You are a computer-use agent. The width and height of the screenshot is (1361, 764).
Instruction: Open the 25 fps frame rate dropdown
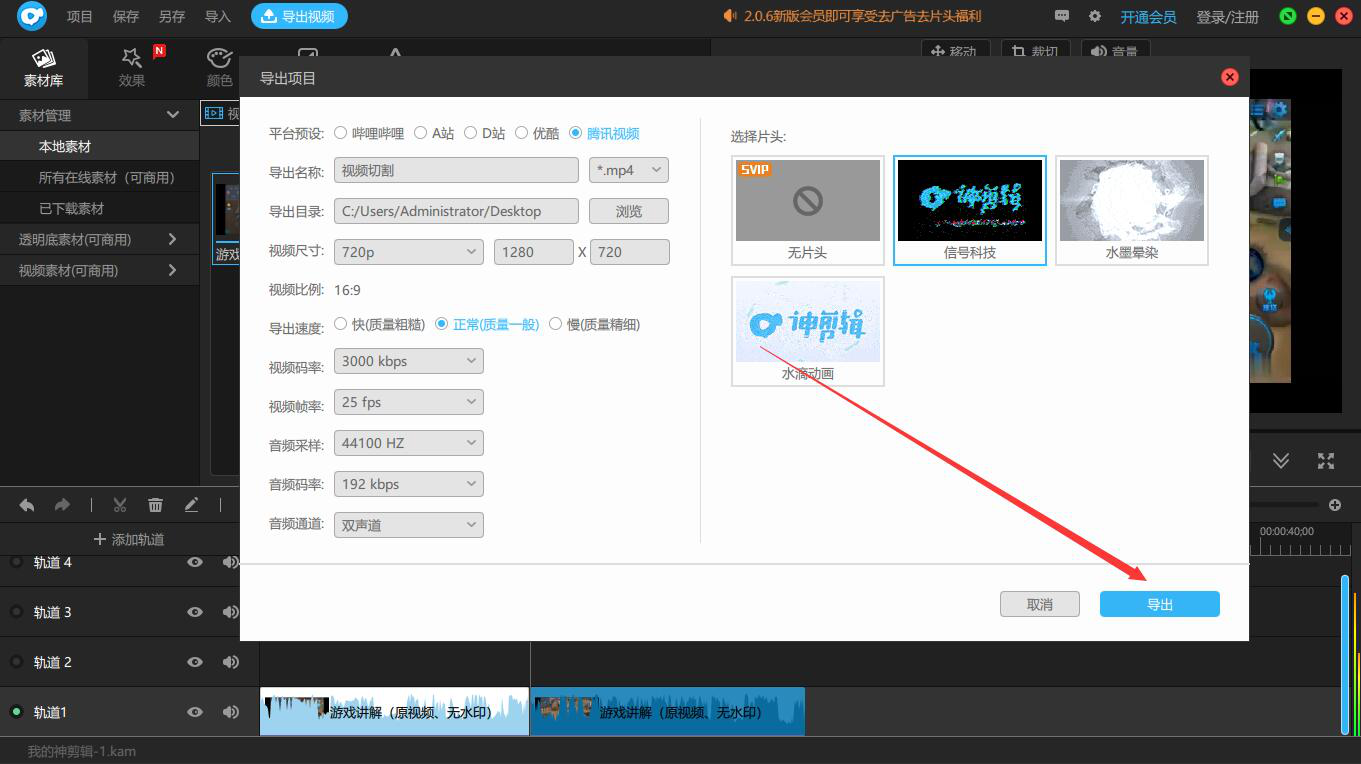(x=408, y=402)
